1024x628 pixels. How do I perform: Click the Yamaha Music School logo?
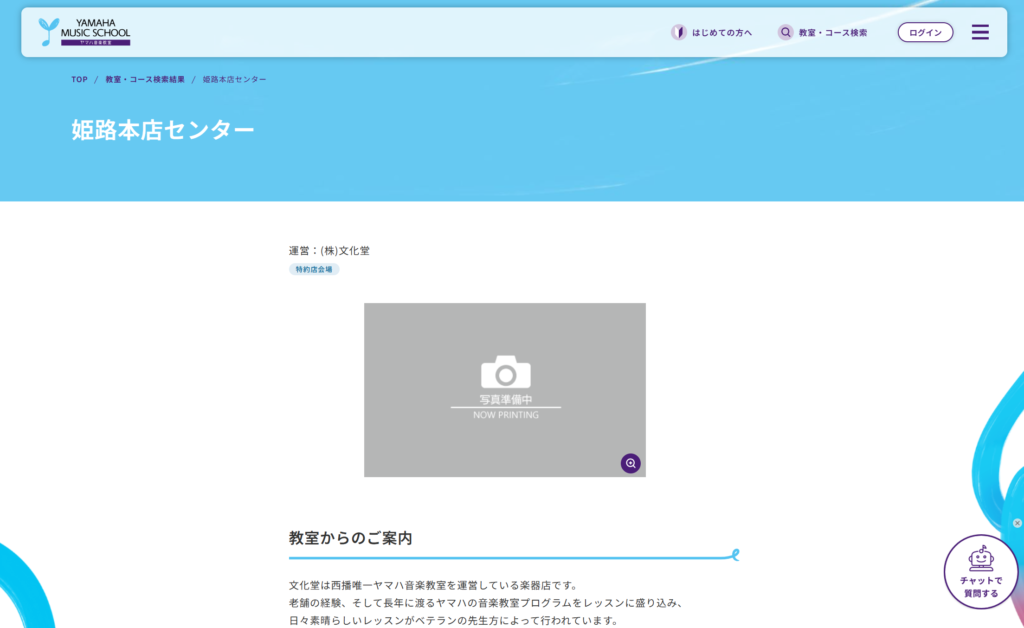[x=84, y=32]
